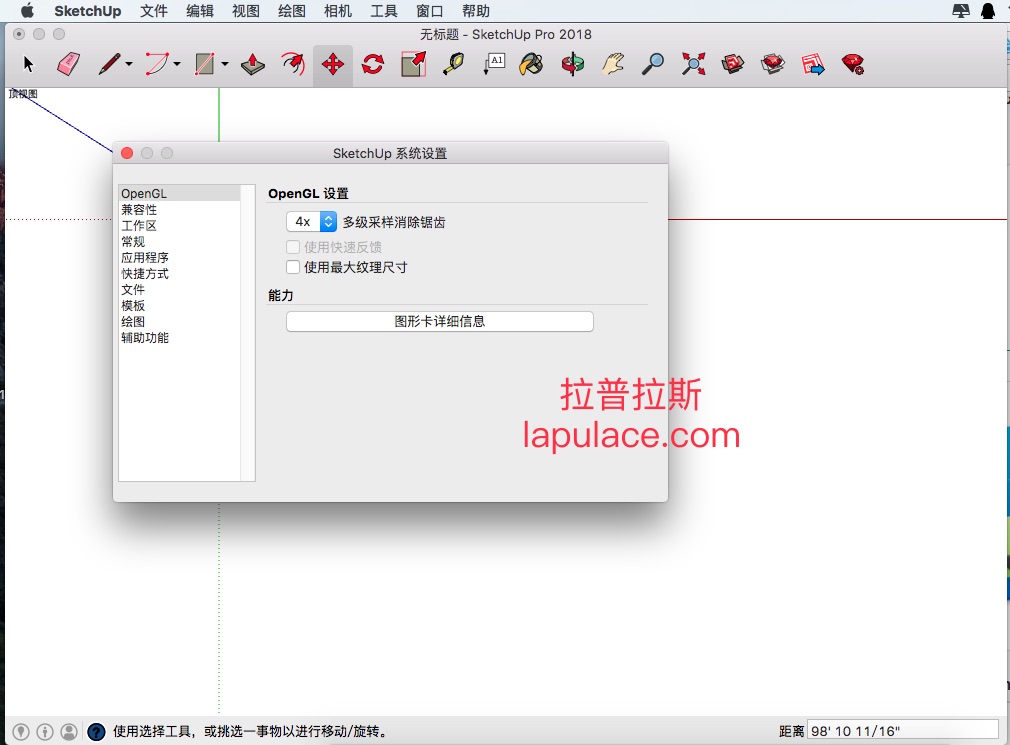Activate the Rotate tool
The height and width of the screenshot is (745, 1010).
pyautogui.click(x=373, y=64)
